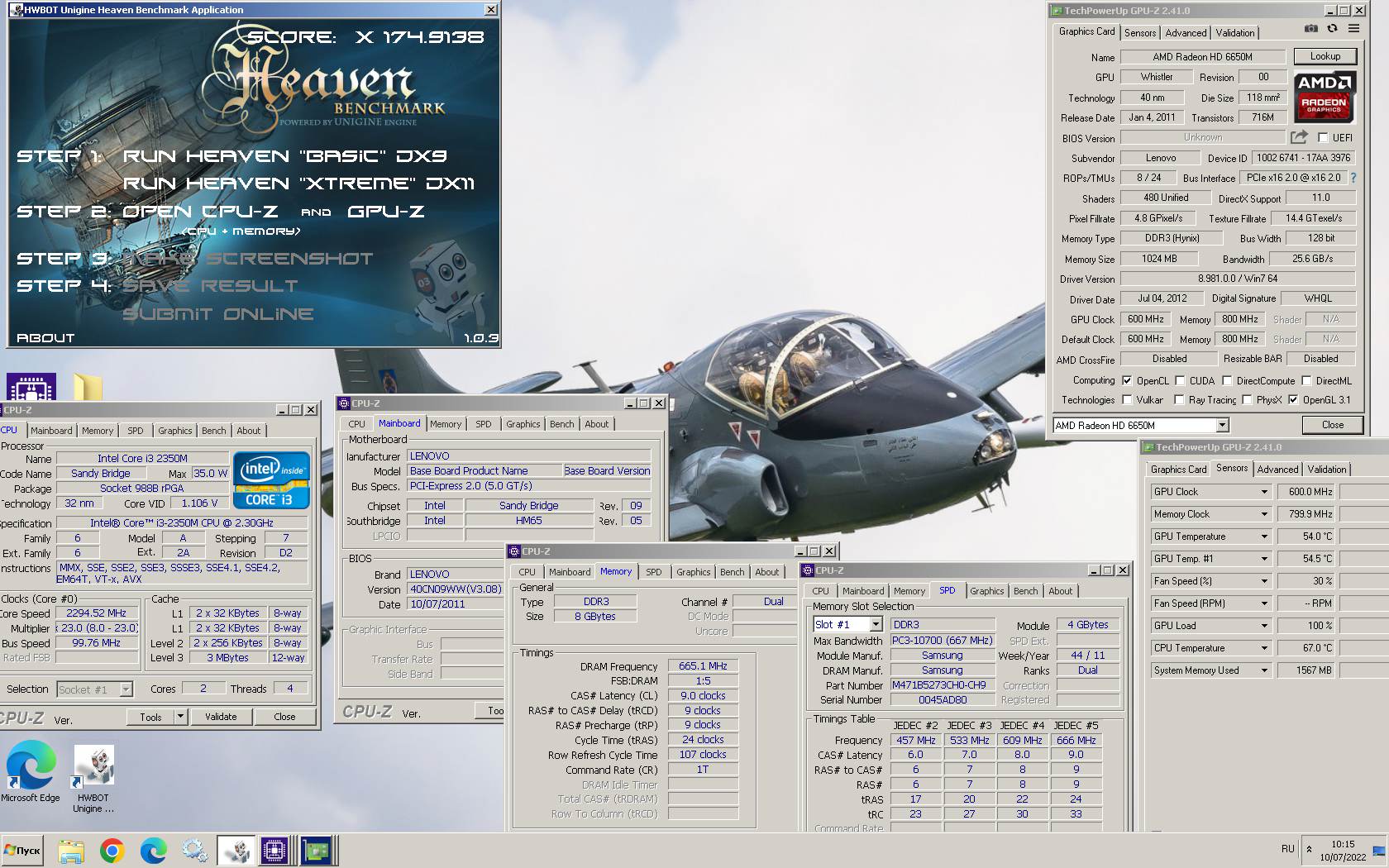The image size is (1389, 868).
Task: Toggle the OpenCL checkbox
Action: 1127,381
